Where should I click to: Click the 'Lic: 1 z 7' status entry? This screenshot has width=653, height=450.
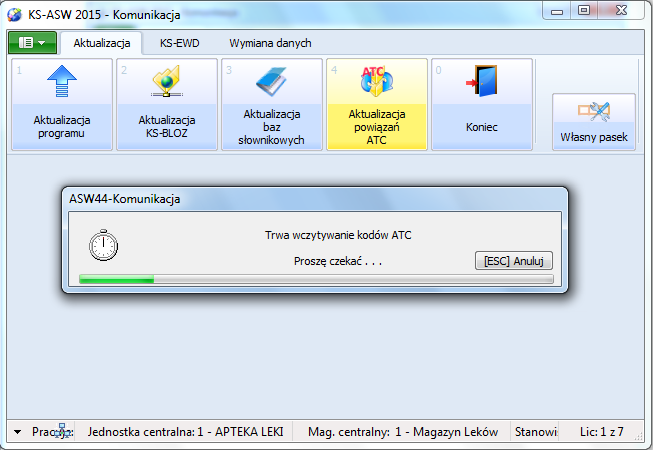click(602, 432)
